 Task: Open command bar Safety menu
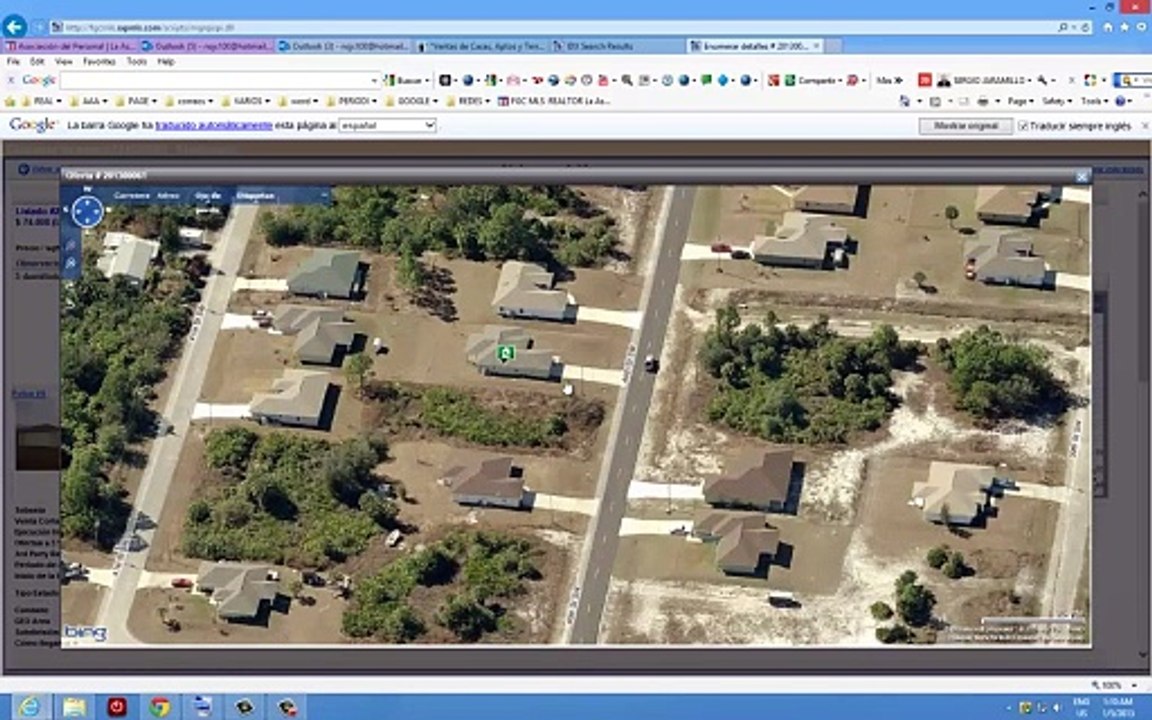point(1056,101)
